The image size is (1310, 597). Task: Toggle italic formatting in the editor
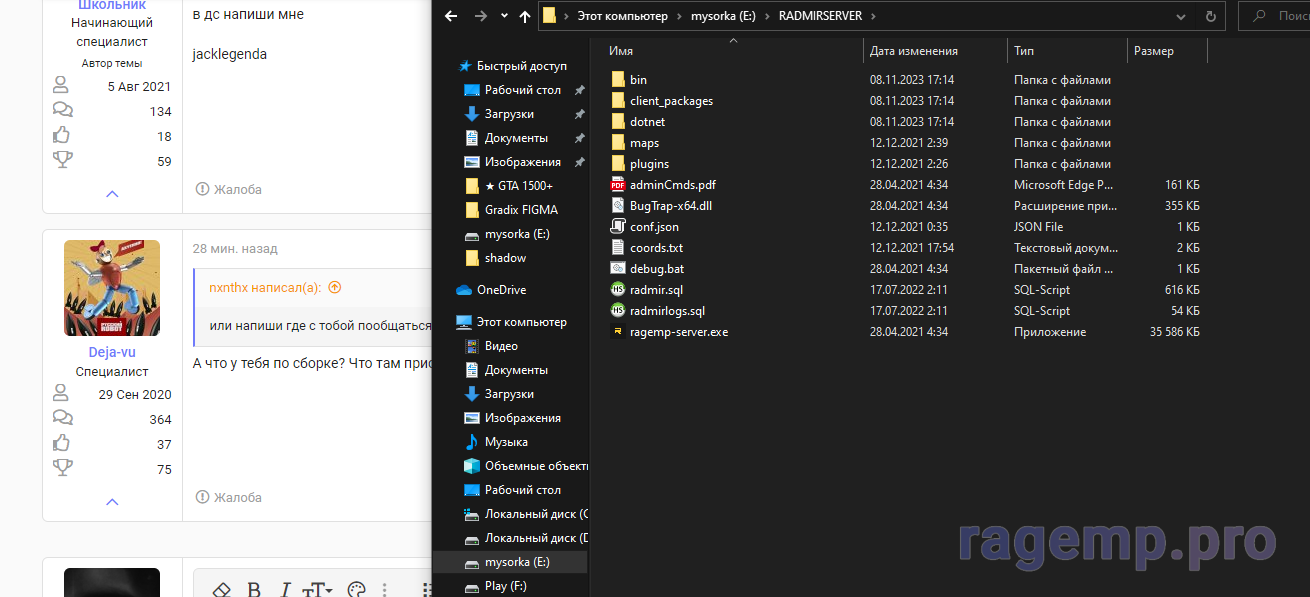[285, 589]
